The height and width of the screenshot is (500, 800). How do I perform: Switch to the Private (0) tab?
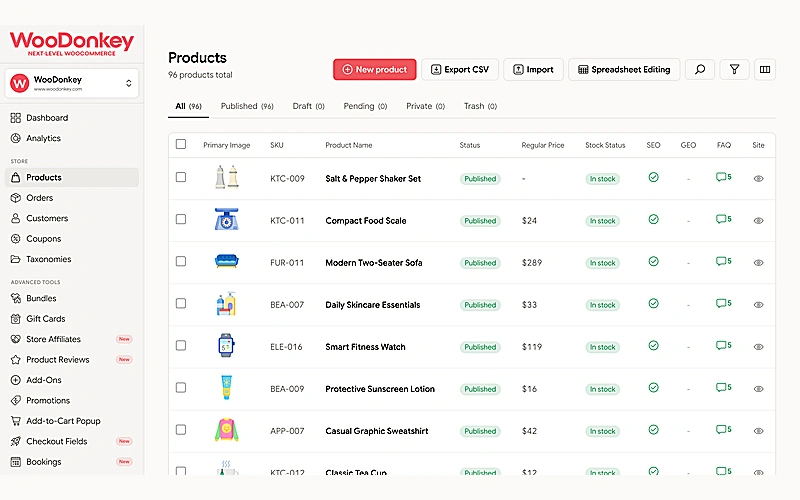click(426, 106)
